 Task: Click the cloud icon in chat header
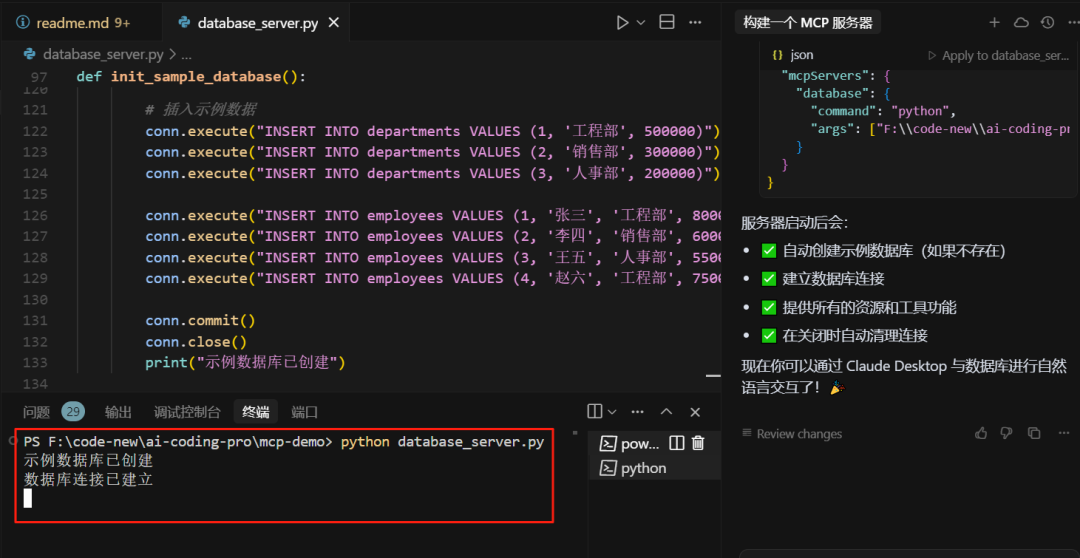[x=1021, y=22]
